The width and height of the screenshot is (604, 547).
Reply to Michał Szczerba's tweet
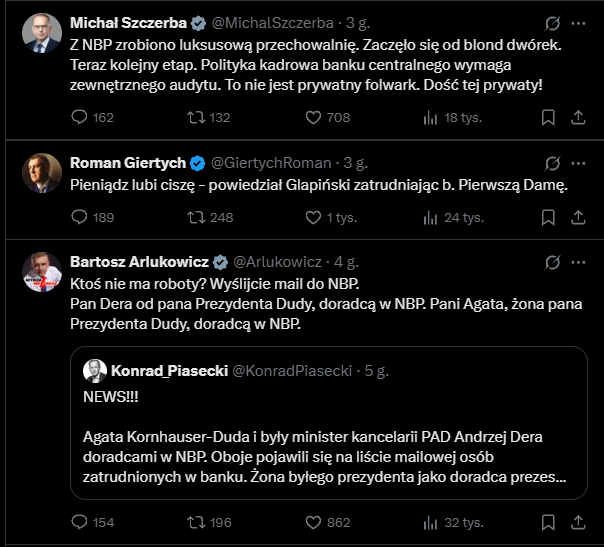[x=81, y=118]
